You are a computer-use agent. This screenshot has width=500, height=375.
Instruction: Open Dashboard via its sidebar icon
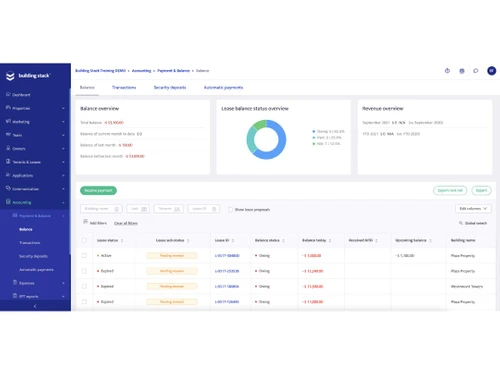click(x=8, y=94)
